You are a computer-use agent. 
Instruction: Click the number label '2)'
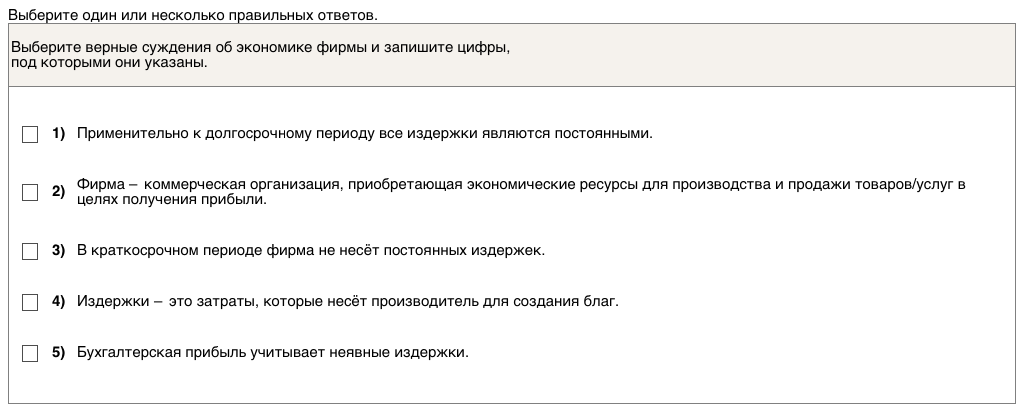[x=58, y=192]
